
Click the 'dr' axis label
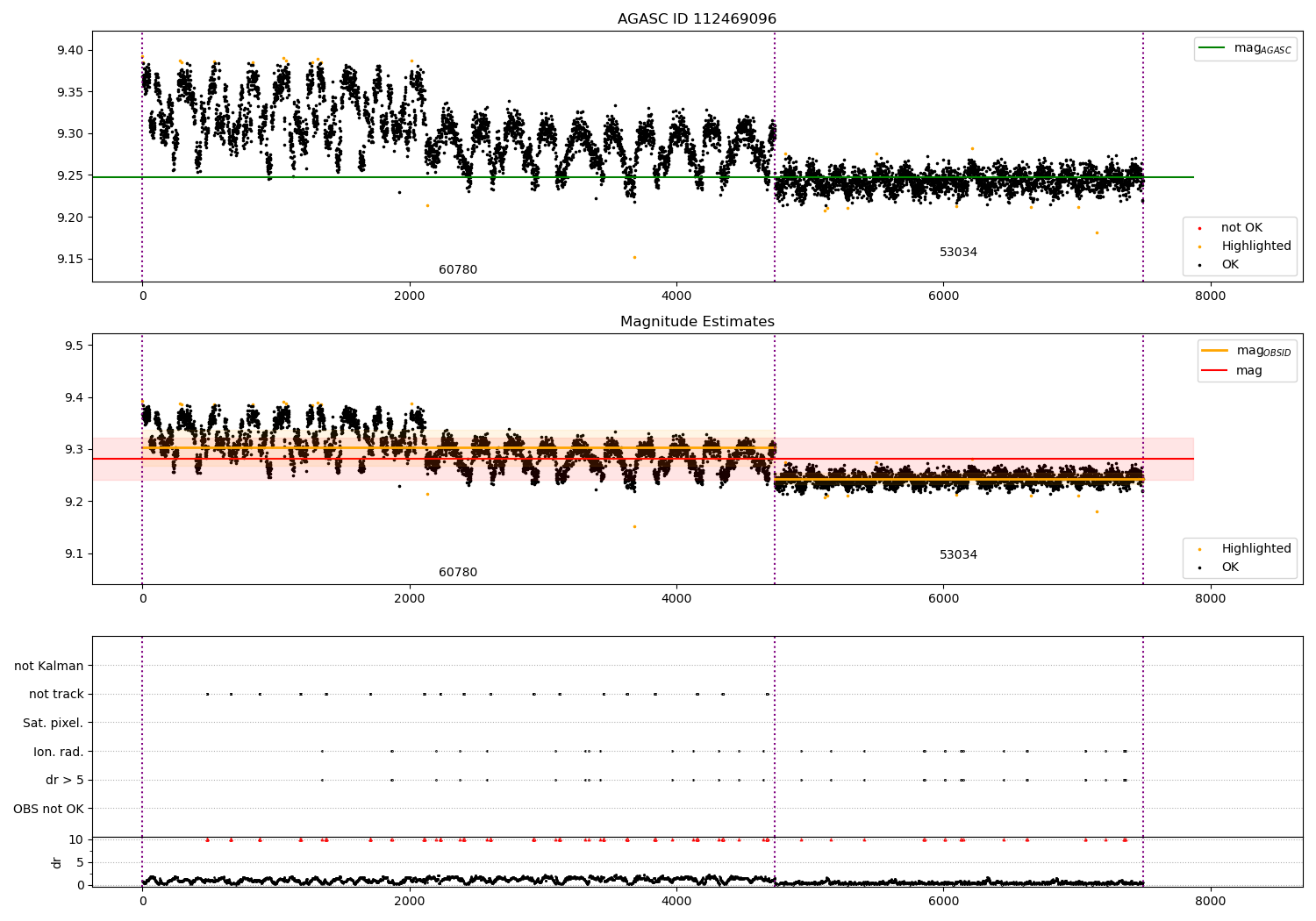coord(57,862)
